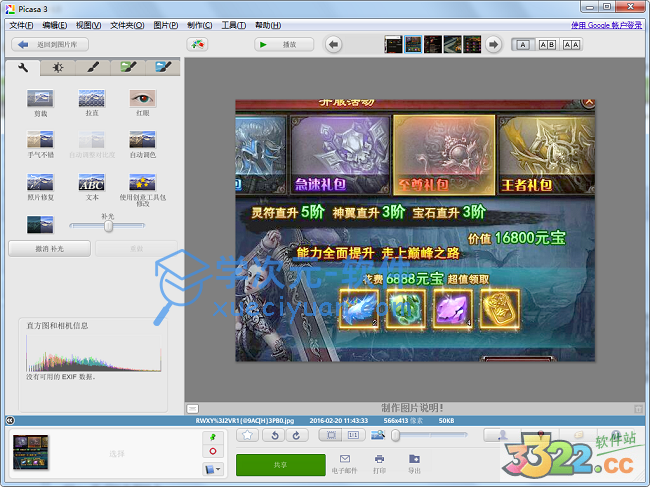
Task: Switch to single 'A' view mode
Action: [x=523, y=45]
